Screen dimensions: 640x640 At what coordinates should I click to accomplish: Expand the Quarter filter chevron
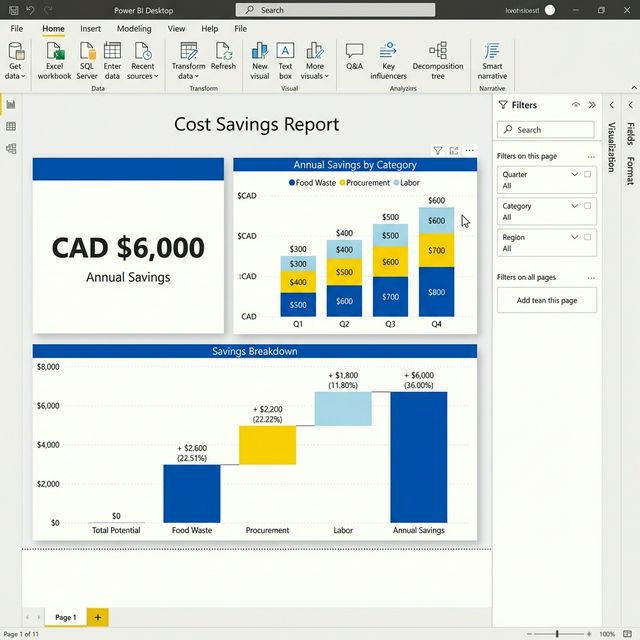(x=575, y=174)
